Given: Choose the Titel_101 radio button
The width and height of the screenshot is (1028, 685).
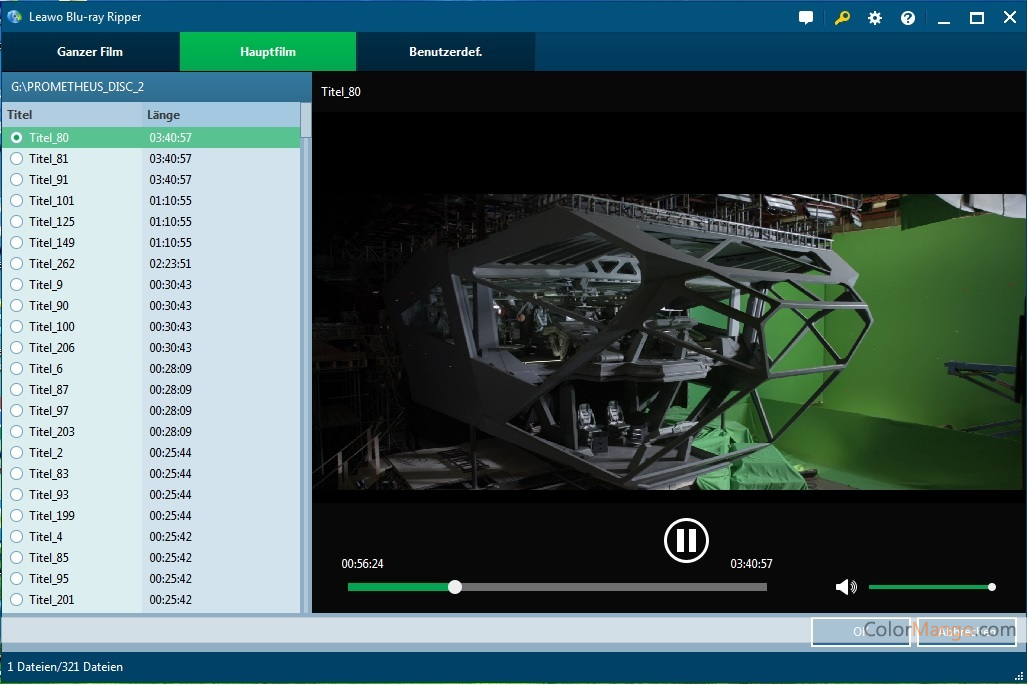Looking at the screenshot, I should coord(16,201).
